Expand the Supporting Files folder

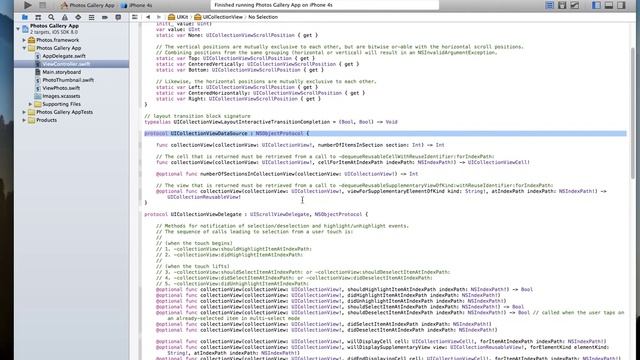point(30,104)
